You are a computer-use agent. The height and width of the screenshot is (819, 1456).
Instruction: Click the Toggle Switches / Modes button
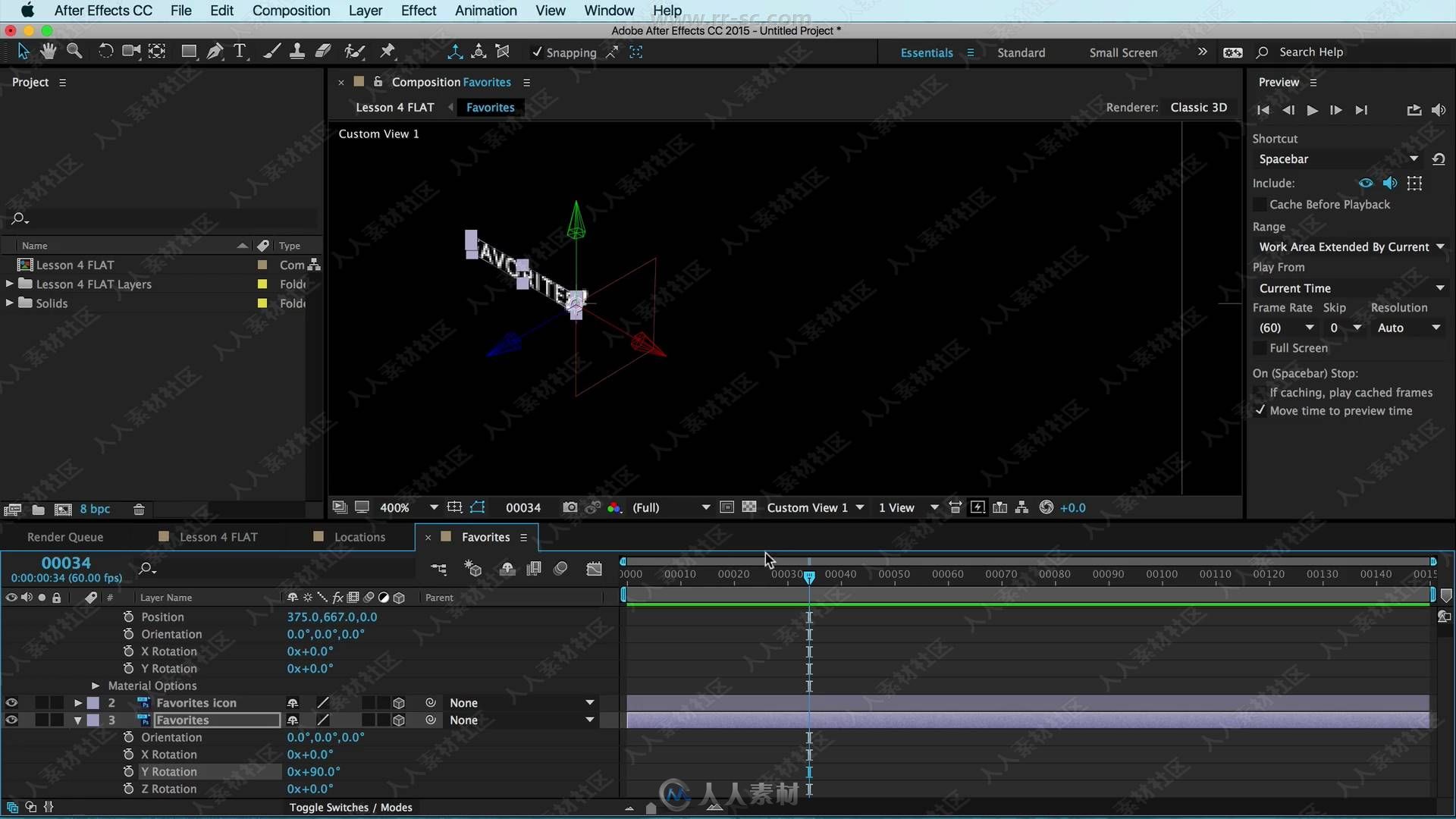(350, 807)
